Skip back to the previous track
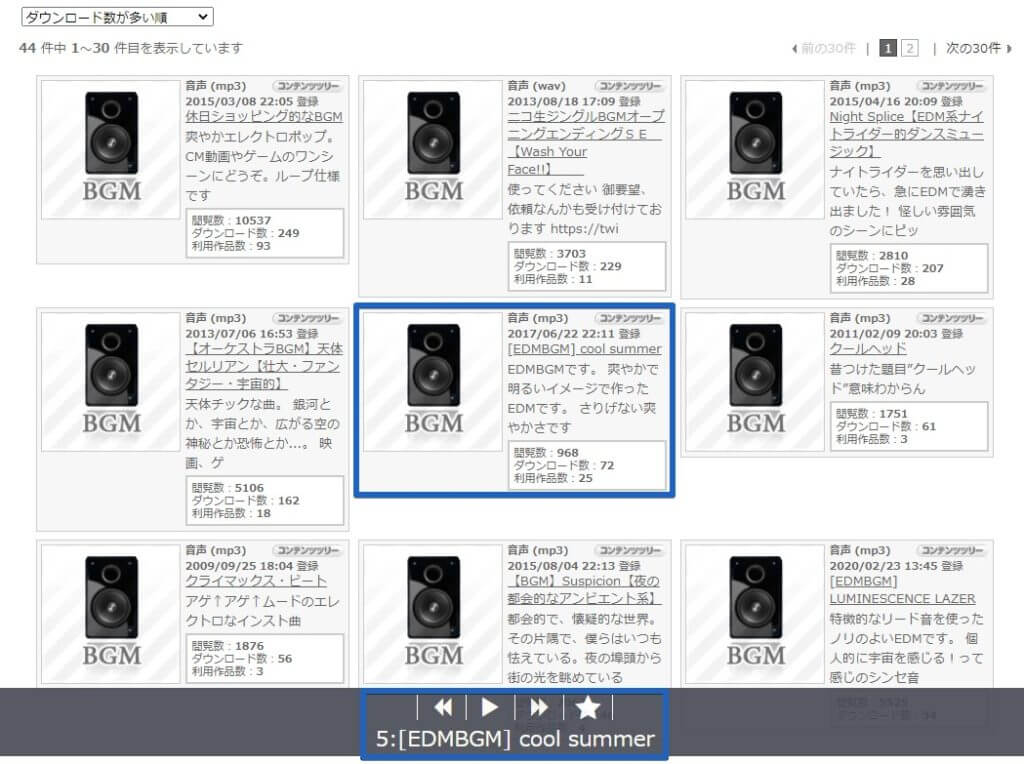1024x764 pixels. [442, 708]
